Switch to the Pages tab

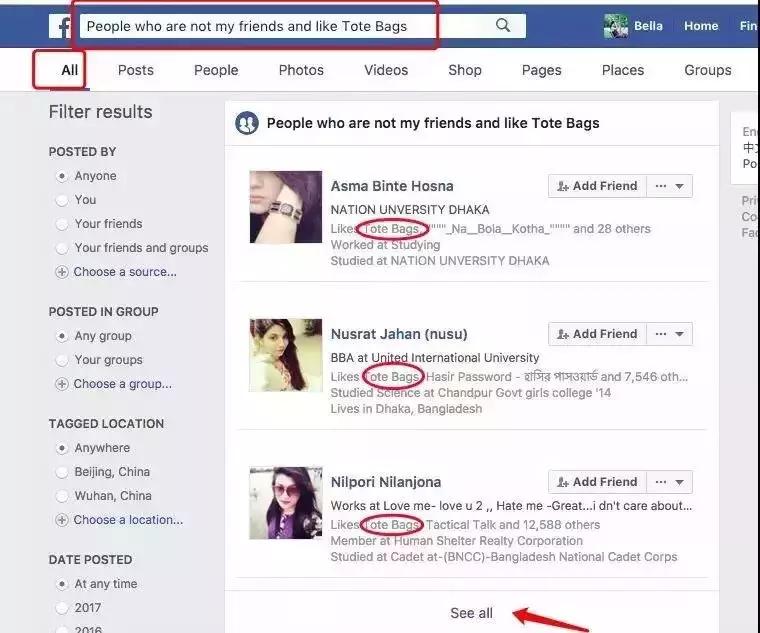point(541,70)
